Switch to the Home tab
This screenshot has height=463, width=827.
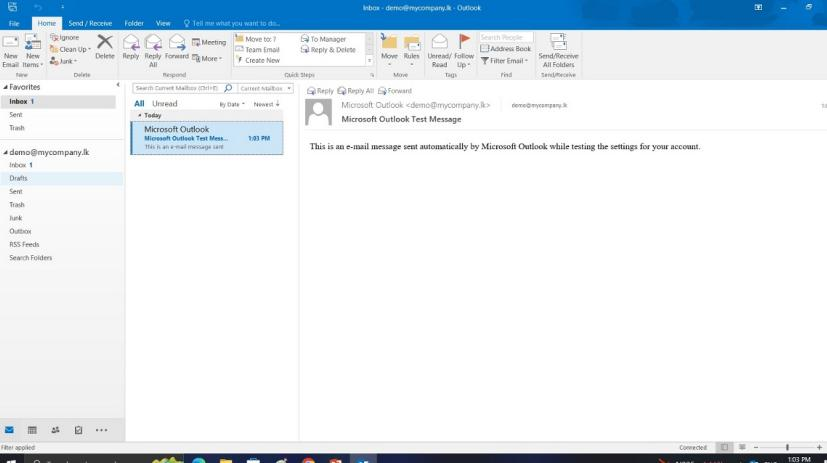(46, 23)
